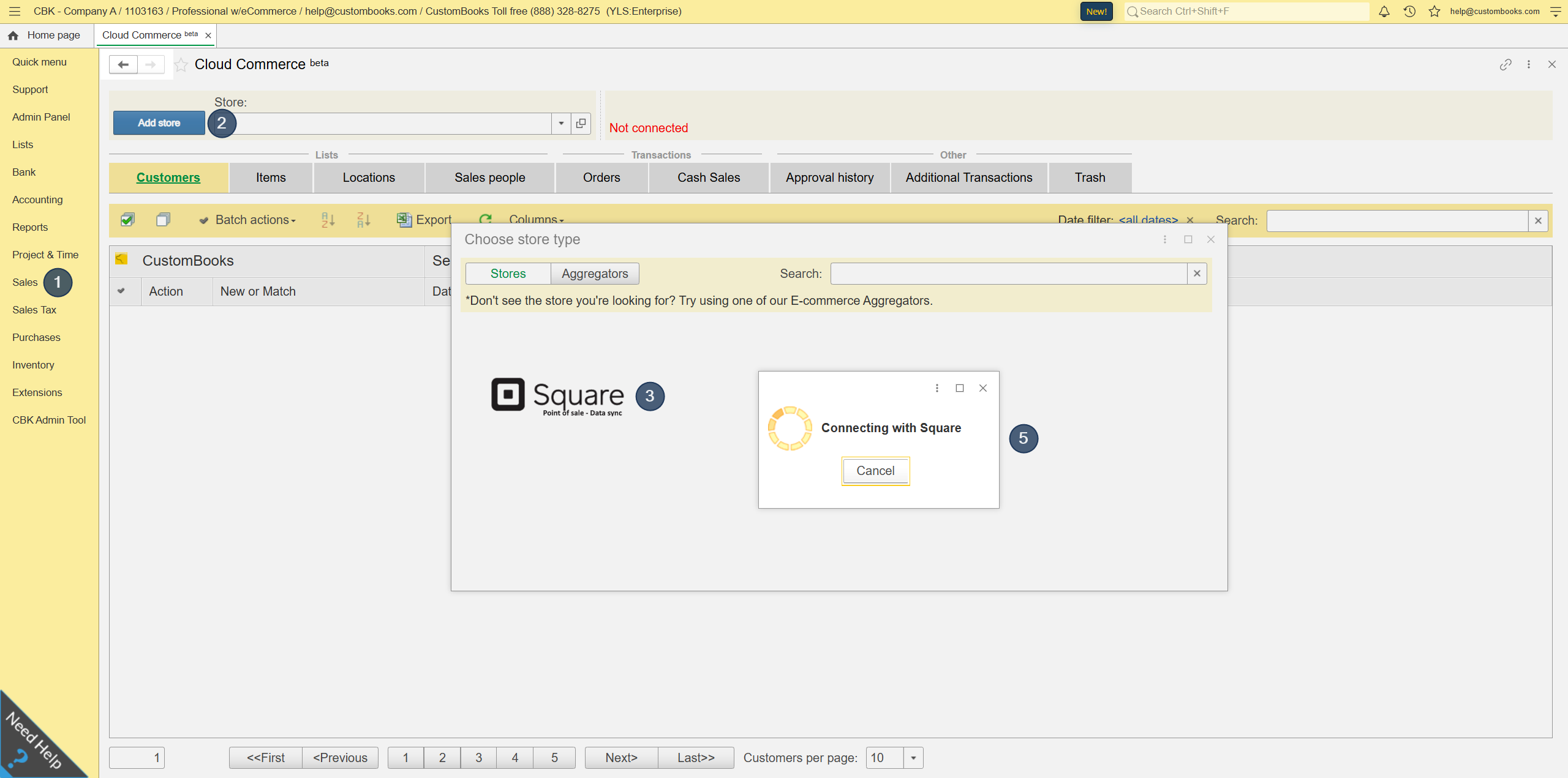Favorite the Cloud Commerce page star
This screenshot has height=778, width=1568.
point(181,64)
